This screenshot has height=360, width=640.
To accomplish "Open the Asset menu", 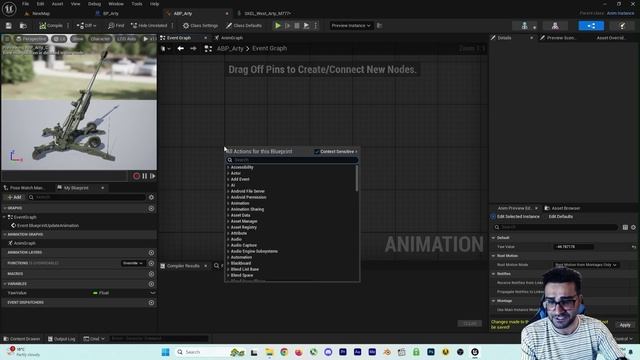I will tap(57, 4).
